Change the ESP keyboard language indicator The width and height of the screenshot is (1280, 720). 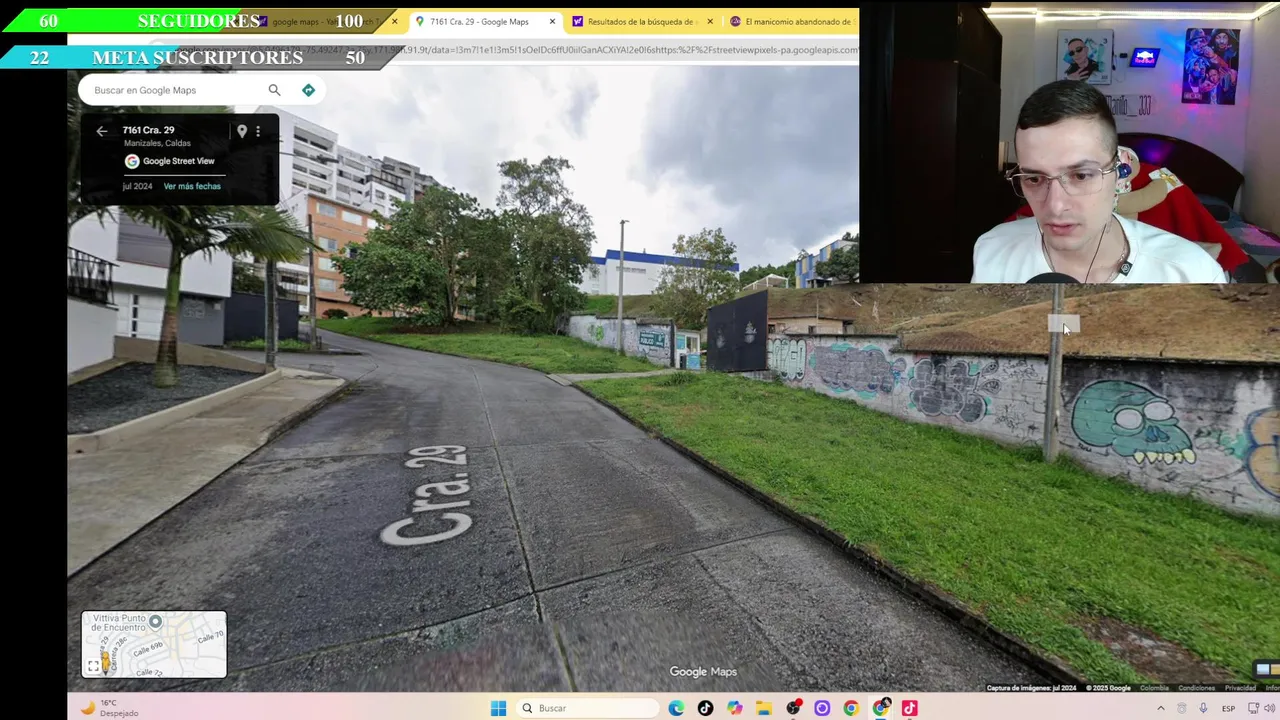[x=1228, y=708]
